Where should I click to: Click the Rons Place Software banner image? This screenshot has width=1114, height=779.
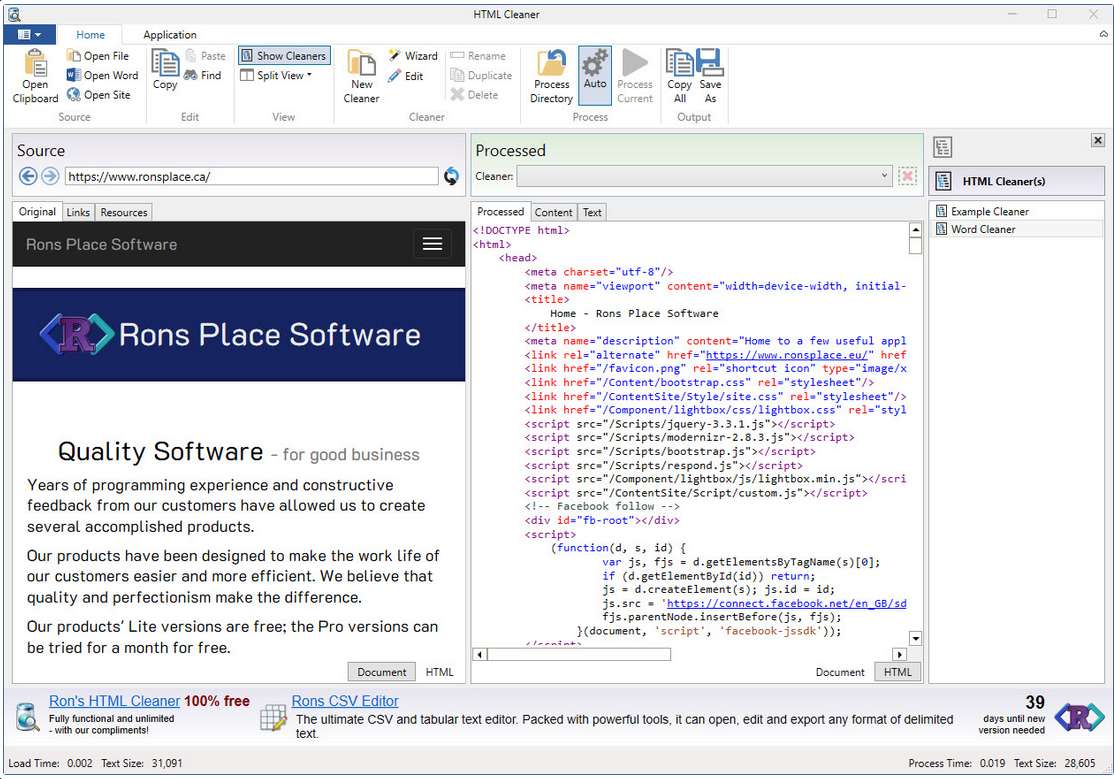click(239, 335)
